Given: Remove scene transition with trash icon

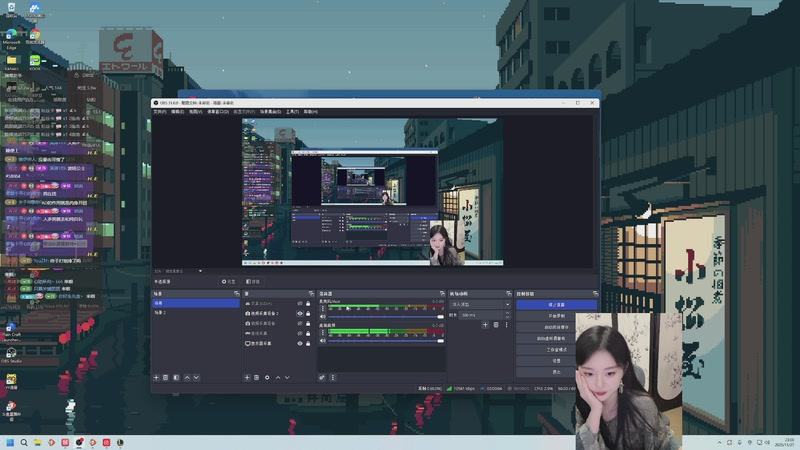Looking at the screenshot, I should point(496,324).
